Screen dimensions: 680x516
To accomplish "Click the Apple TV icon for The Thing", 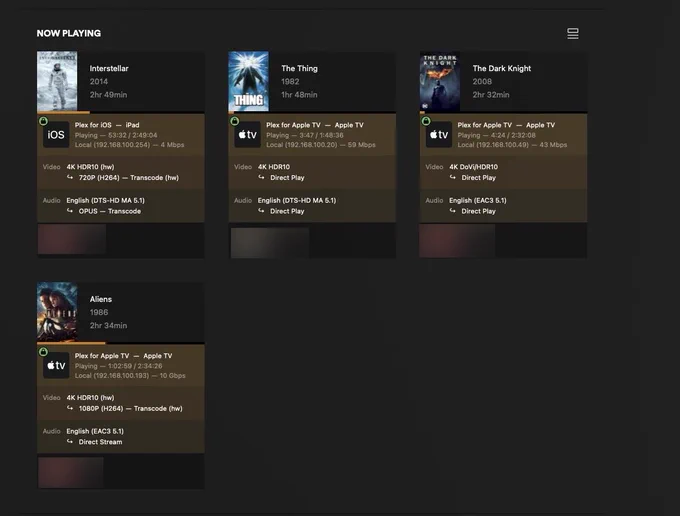I will (248, 135).
